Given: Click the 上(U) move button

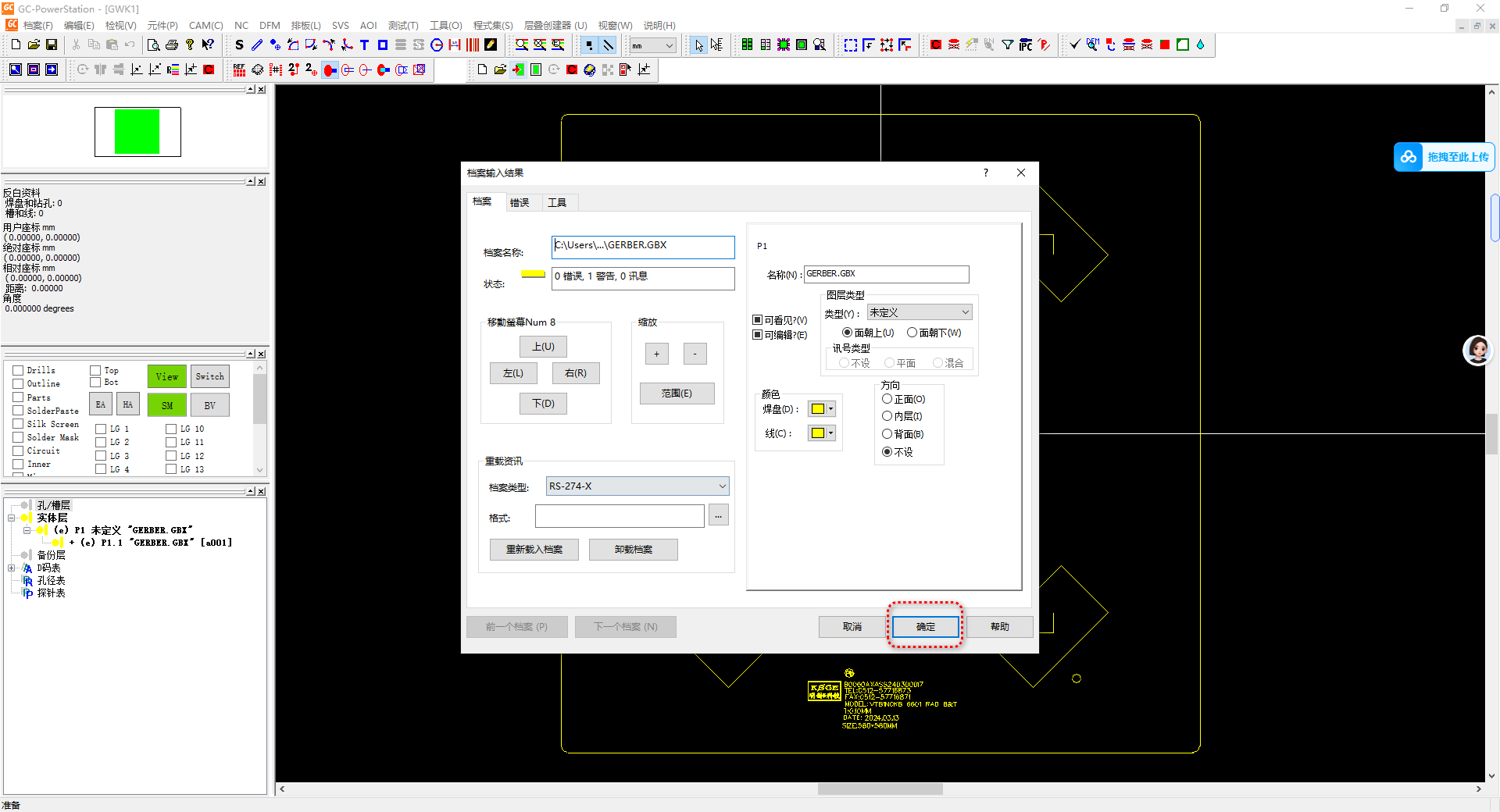Looking at the screenshot, I should coord(544,347).
